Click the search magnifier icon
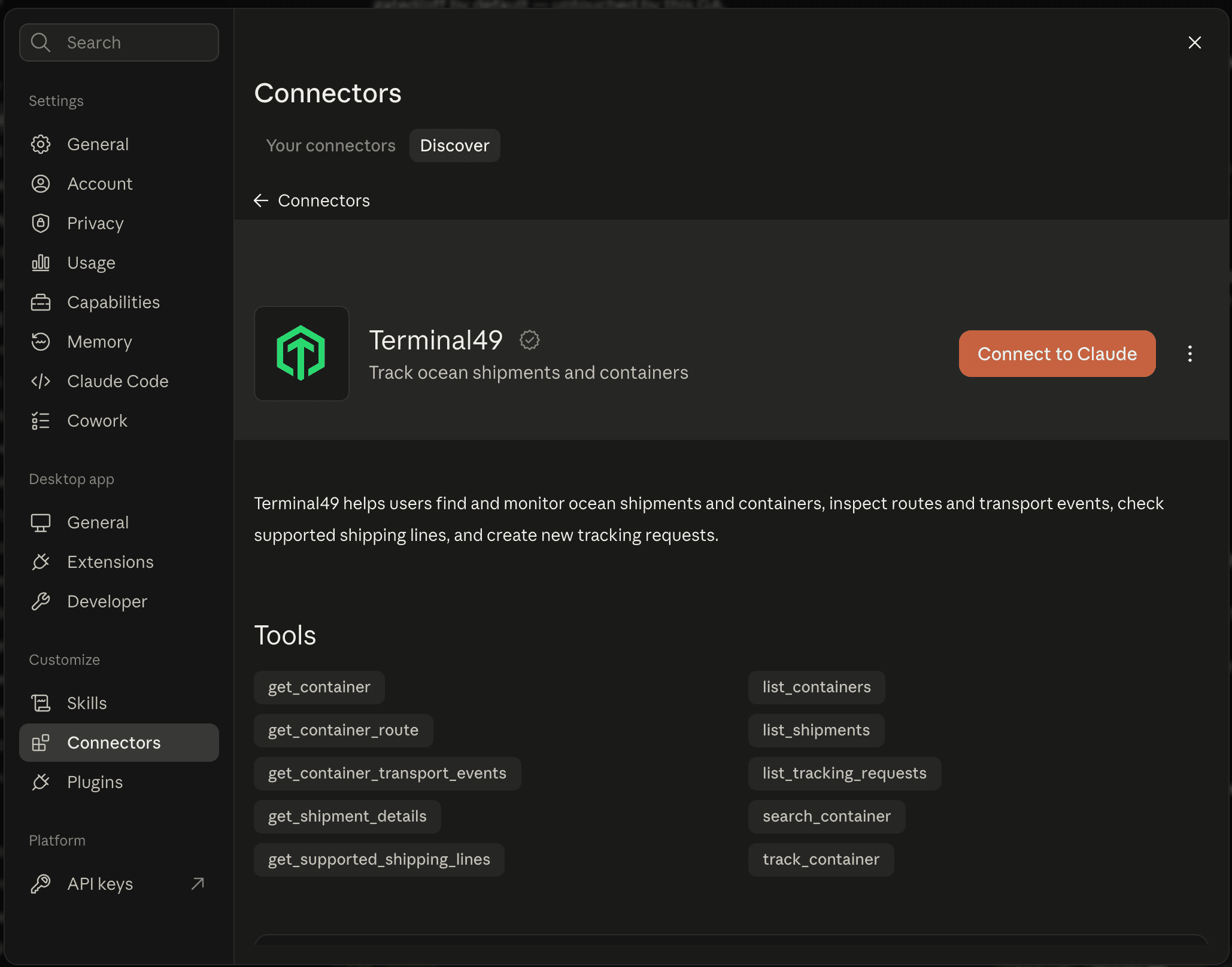The width and height of the screenshot is (1232, 967). [41, 42]
